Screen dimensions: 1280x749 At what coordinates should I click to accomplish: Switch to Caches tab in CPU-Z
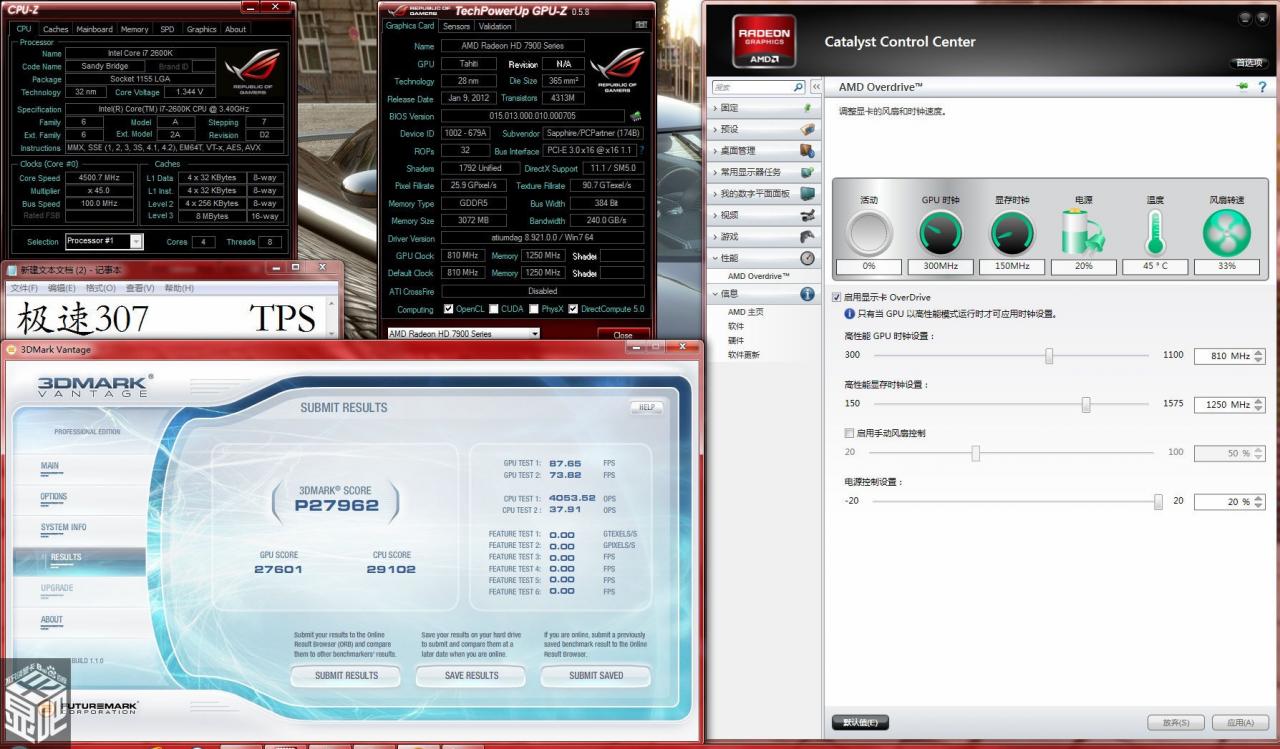(x=56, y=29)
